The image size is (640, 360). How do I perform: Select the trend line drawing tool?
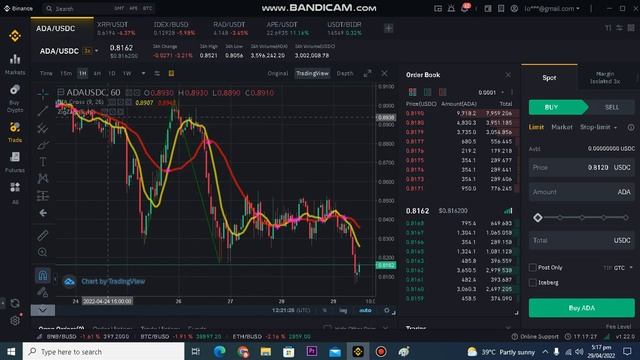(43, 111)
